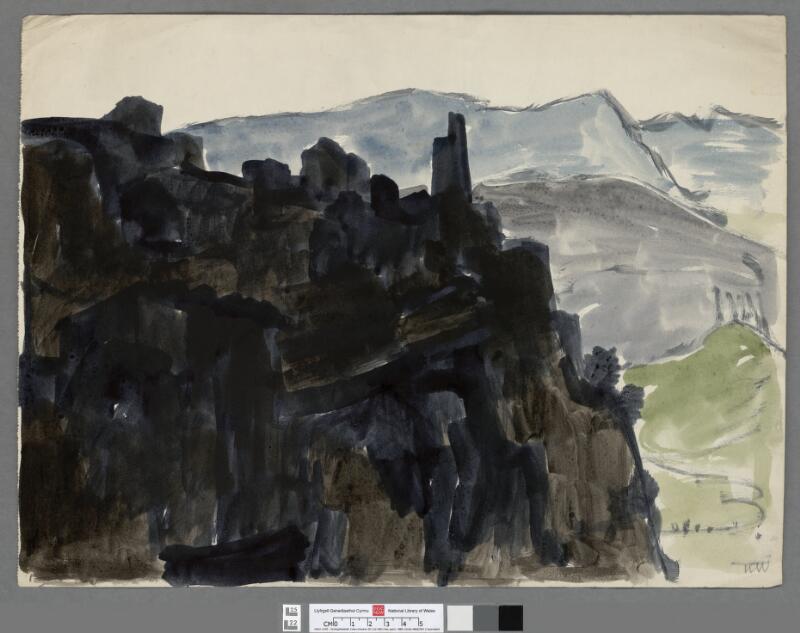800x633 pixels.
Task: Click the white calibration swatch
Action: coord(460,618)
